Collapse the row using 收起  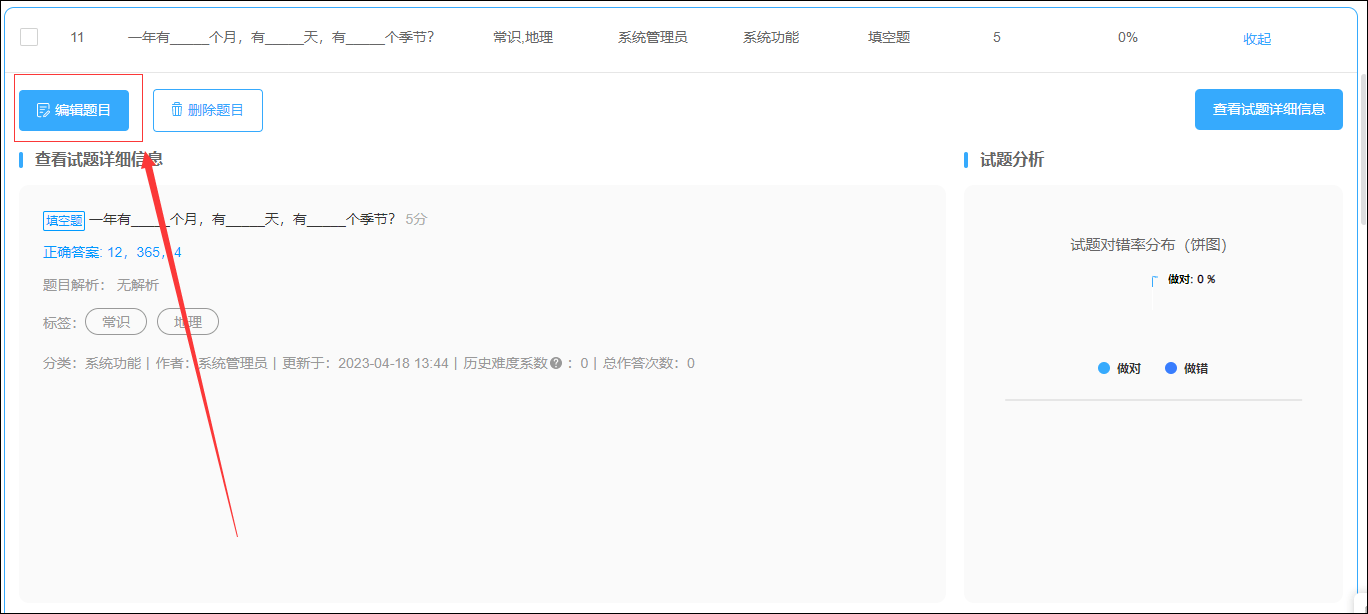[x=1256, y=39]
